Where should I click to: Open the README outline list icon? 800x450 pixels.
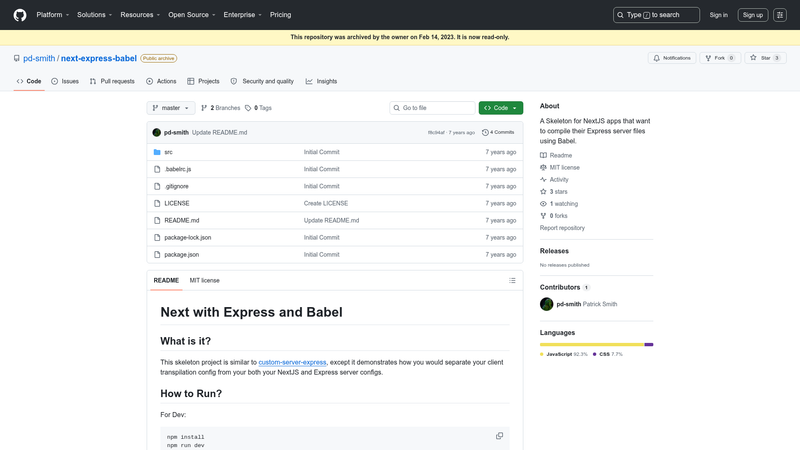(x=512, y=281)
